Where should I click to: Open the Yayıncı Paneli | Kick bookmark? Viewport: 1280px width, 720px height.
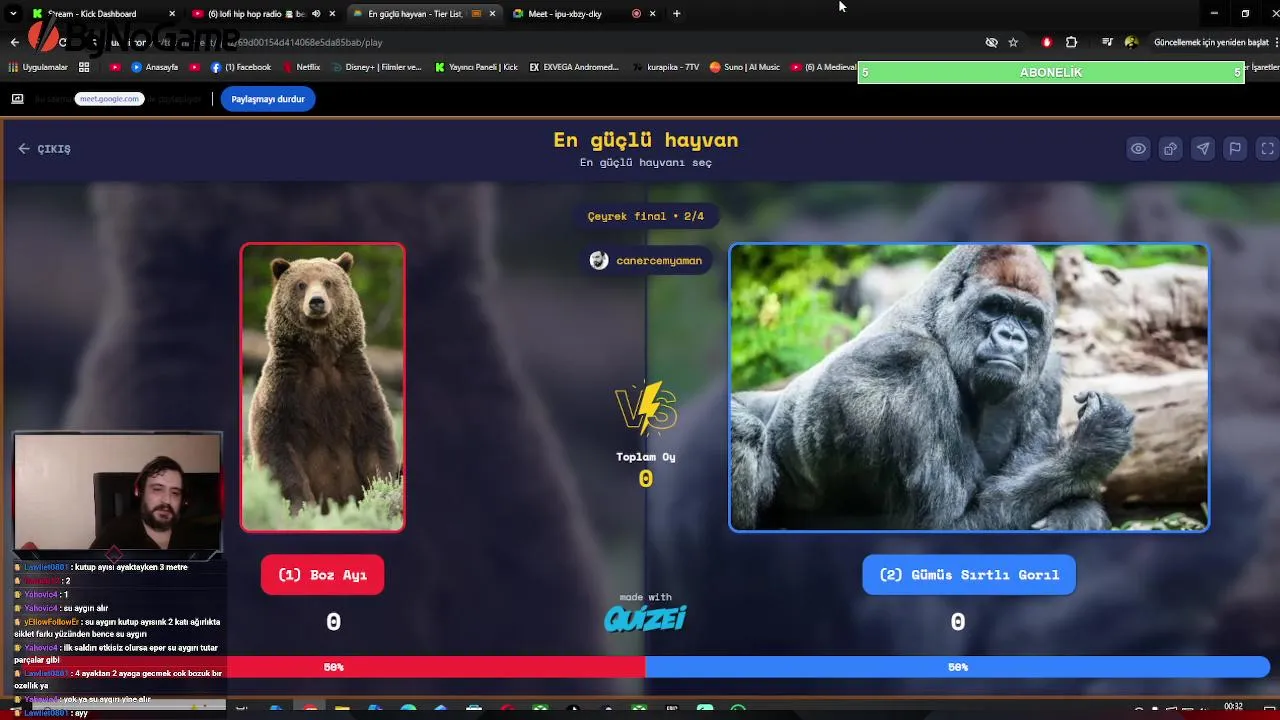click(x=476, y=67)
